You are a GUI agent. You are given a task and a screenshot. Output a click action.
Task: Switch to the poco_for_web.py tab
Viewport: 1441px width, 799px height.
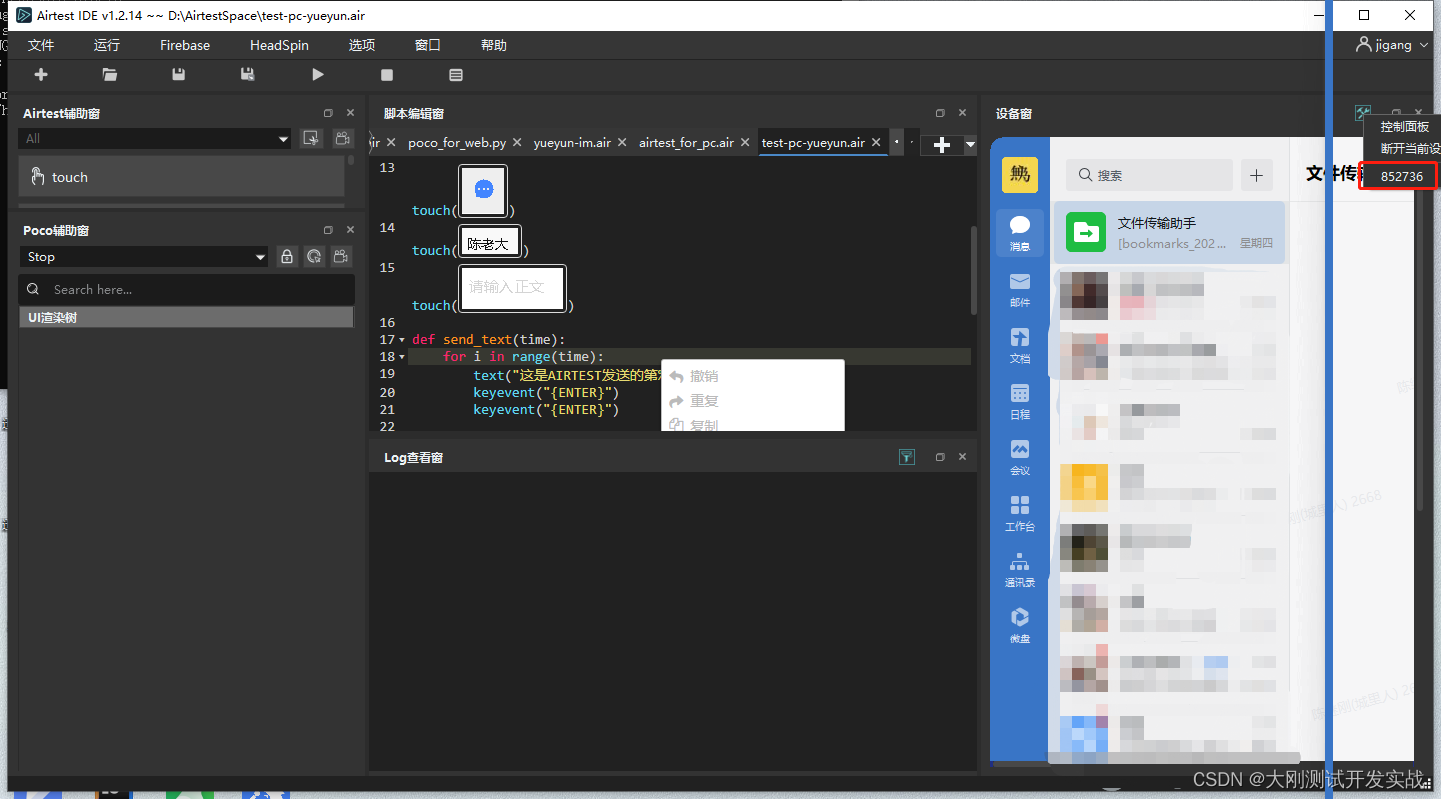[457, 143]
